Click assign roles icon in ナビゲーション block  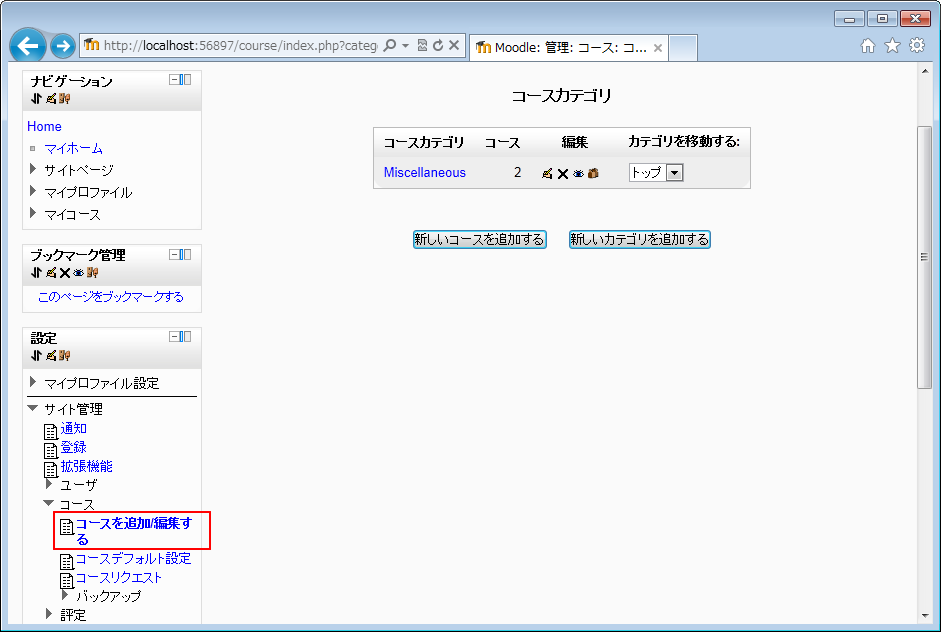(x=64, y=98)
